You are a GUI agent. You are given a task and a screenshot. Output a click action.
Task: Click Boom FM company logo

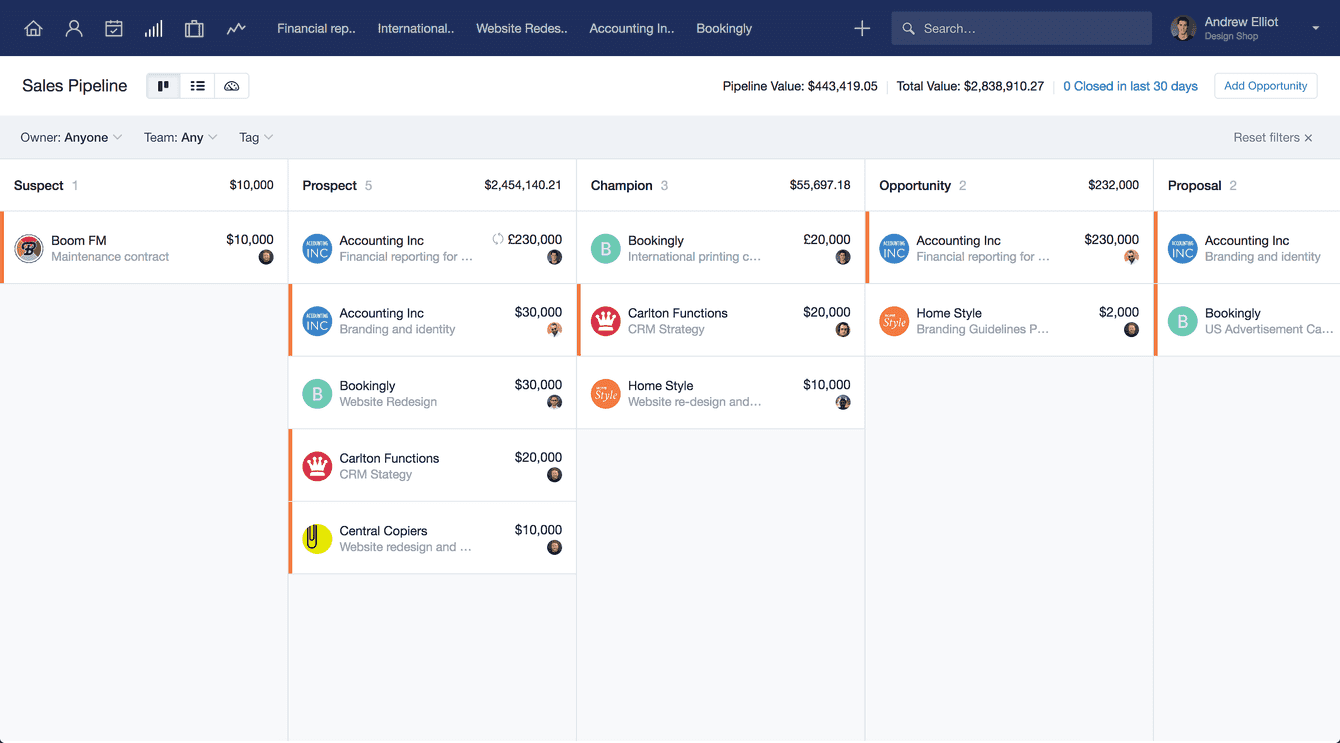pos(29,248)
